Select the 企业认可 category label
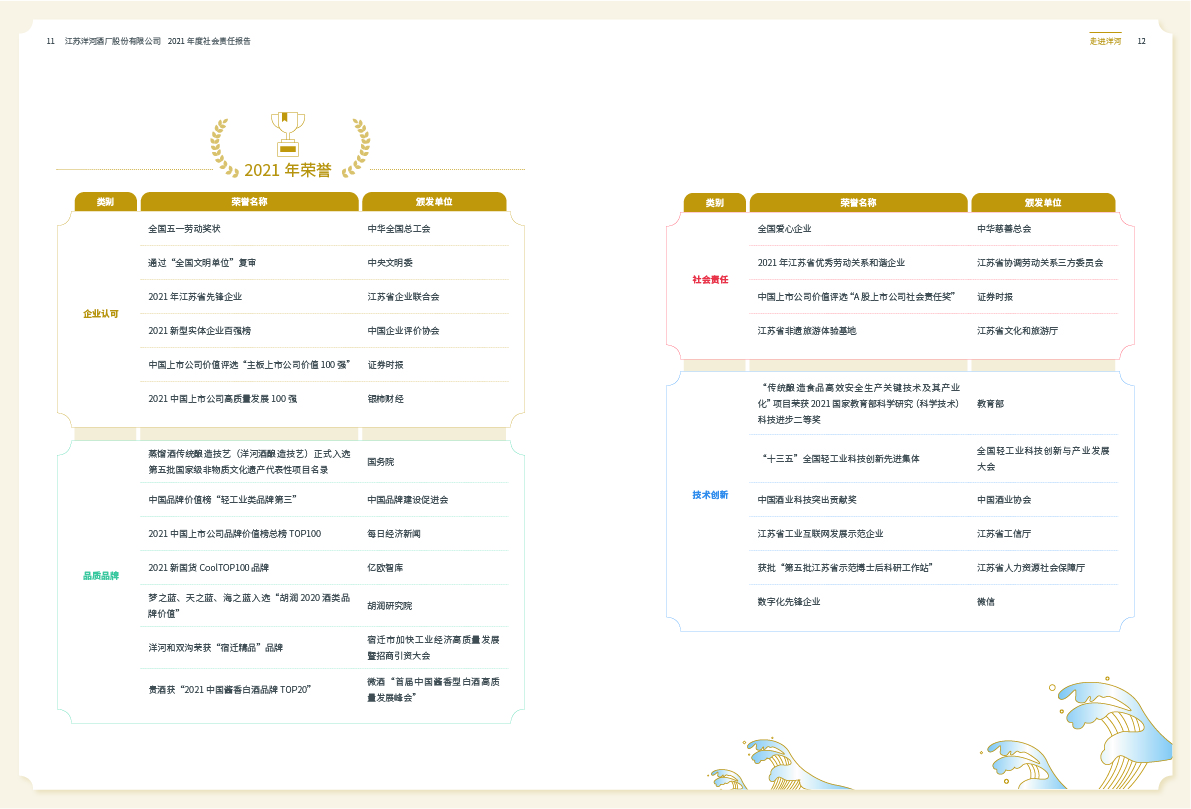This screenshot has width=1191, height=809. pos(101,314)
